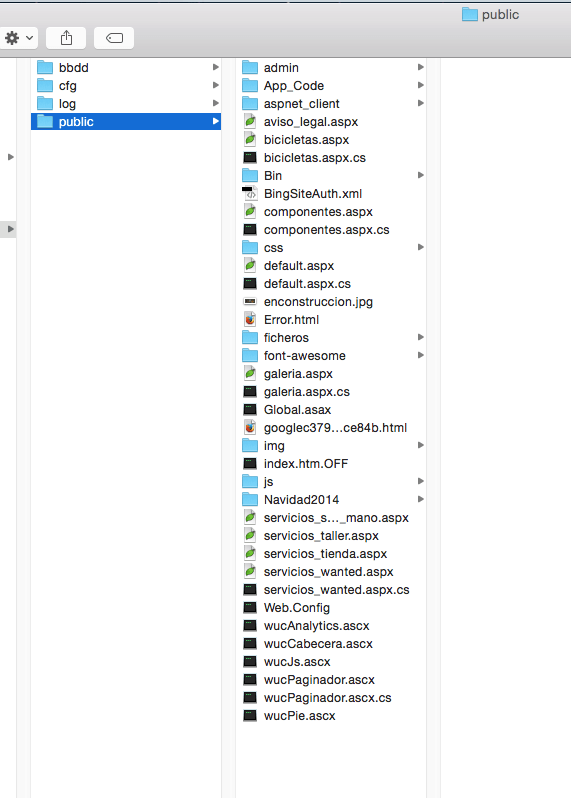Open the gear action menu
The image size is (571, 798).
tap(18, 38)
